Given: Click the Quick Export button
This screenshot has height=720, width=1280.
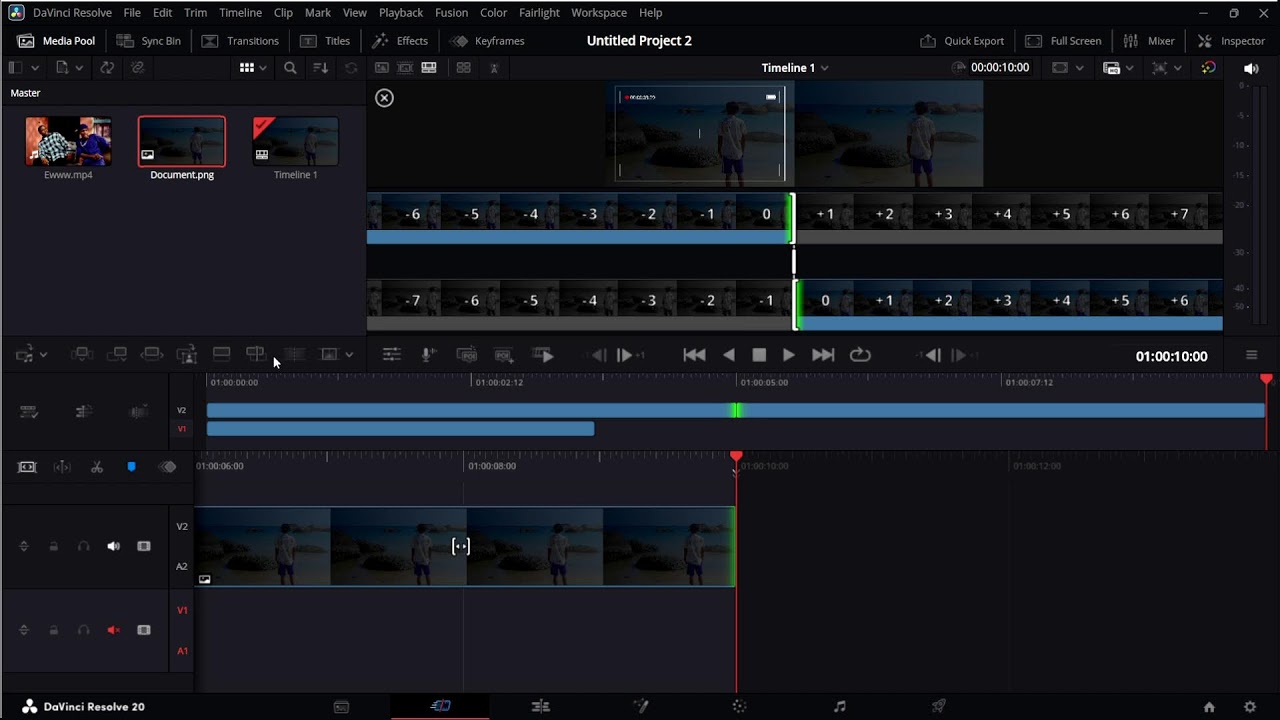Looking at the screenshot, I should (962, 41).
